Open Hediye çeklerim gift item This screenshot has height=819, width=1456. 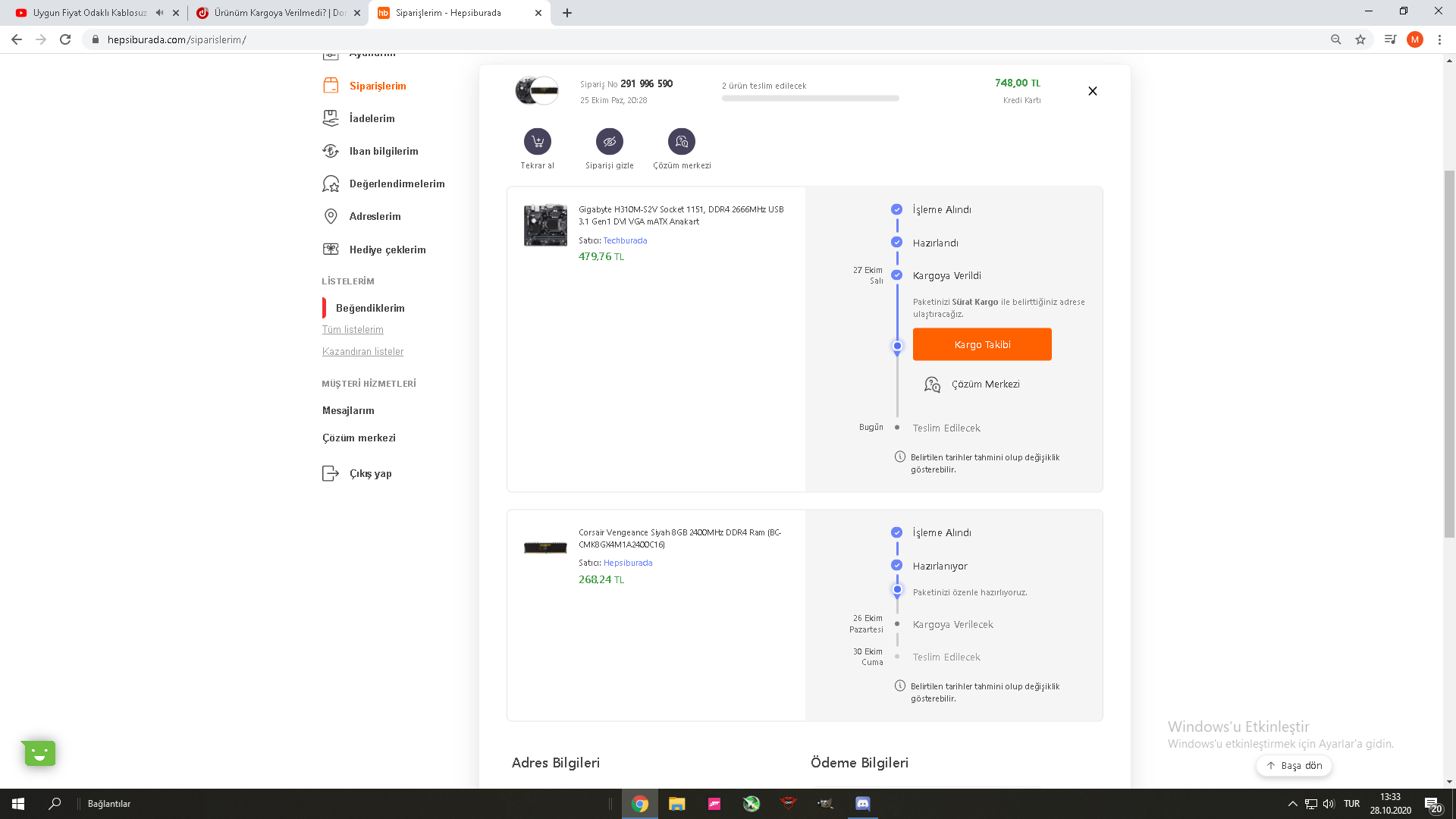click(x=387, y=249)
